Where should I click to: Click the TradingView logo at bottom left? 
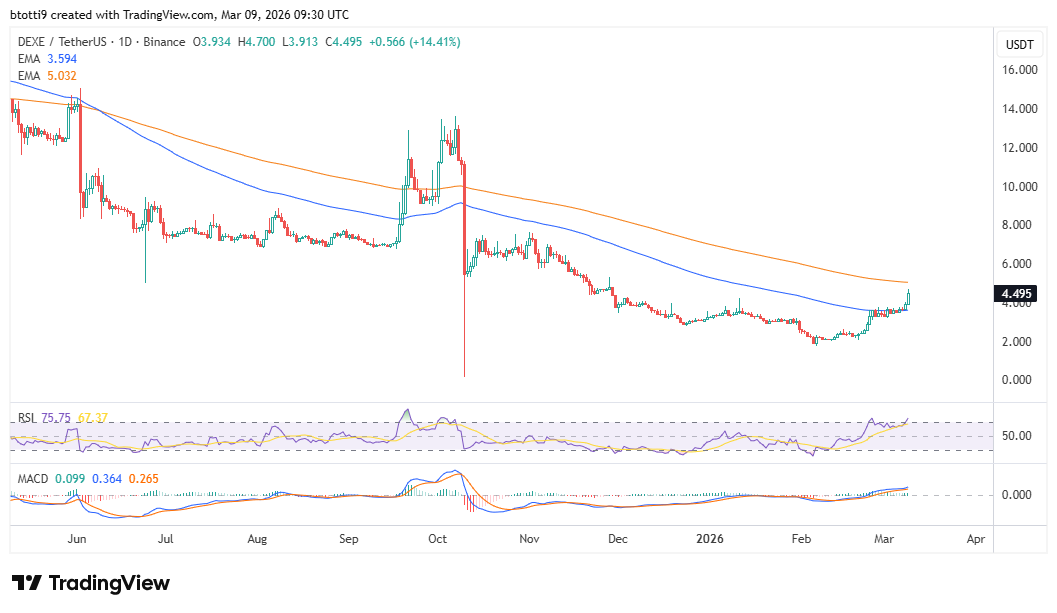88,583
